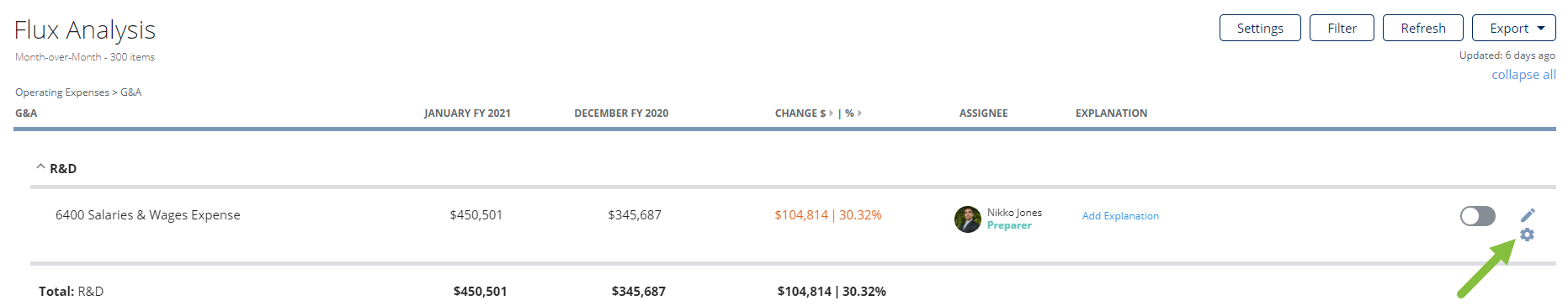Toggle the Salaries & Wages row switch
The height and width of the screenshot is (306, 1568).
point(1478,216)
